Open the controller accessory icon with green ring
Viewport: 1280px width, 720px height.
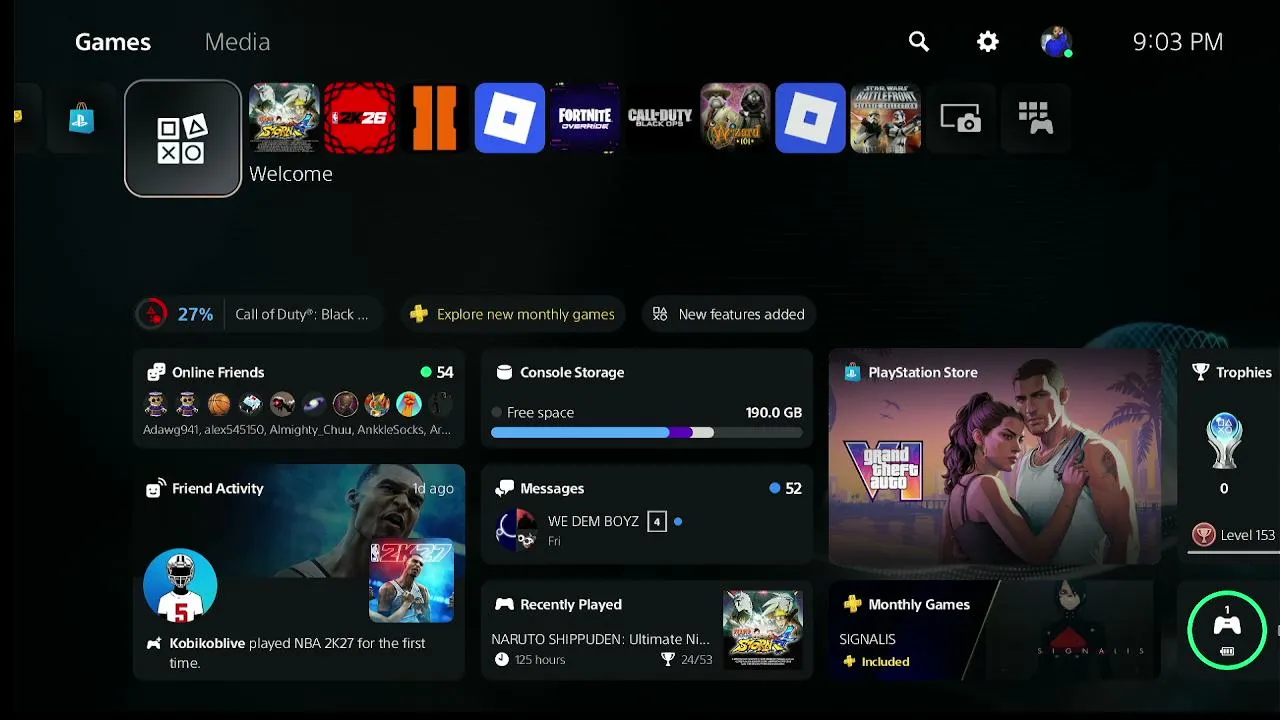[x=1227, y=630]
